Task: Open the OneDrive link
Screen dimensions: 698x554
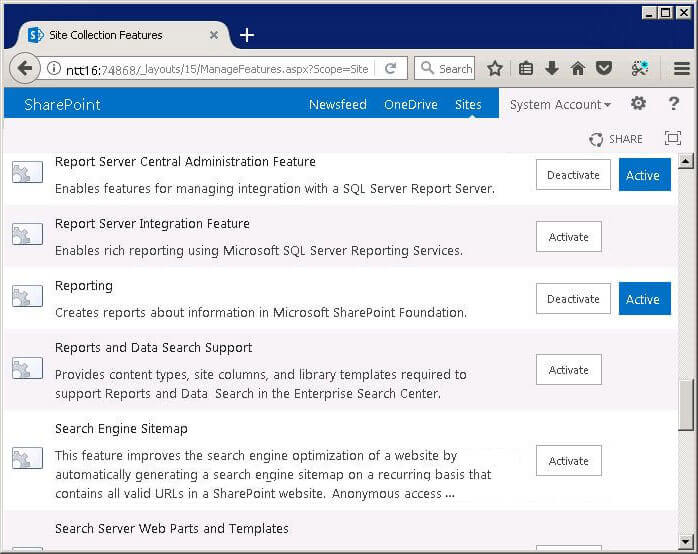Action: click(x=411, y=105)
